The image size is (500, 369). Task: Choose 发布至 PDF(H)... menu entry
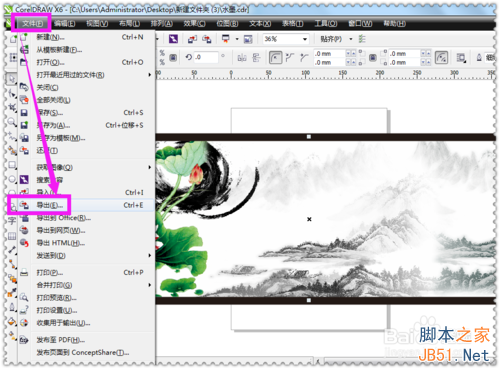point(87,340)
